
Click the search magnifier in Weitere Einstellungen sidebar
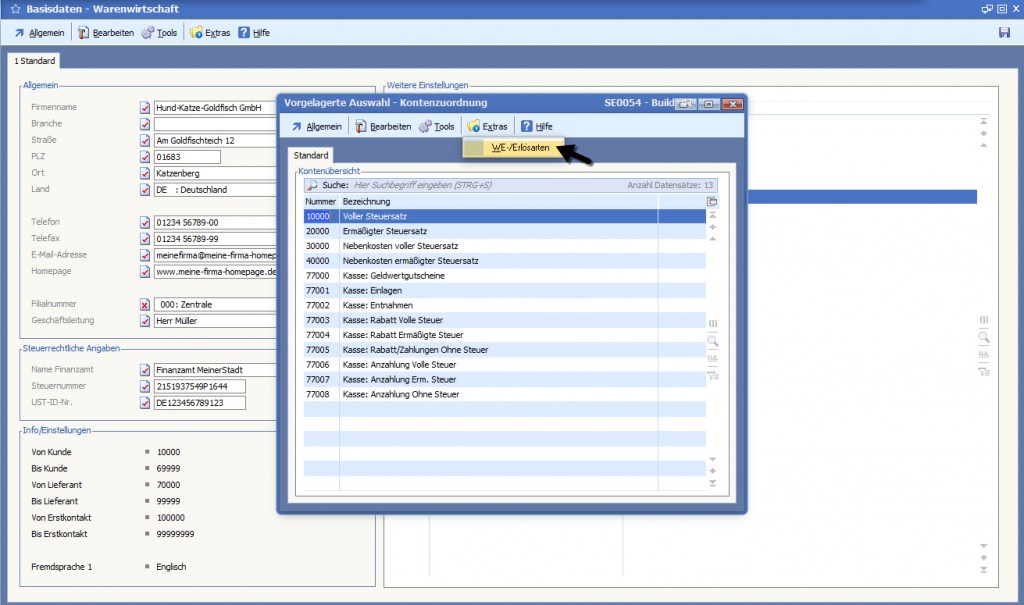(984, 337)
